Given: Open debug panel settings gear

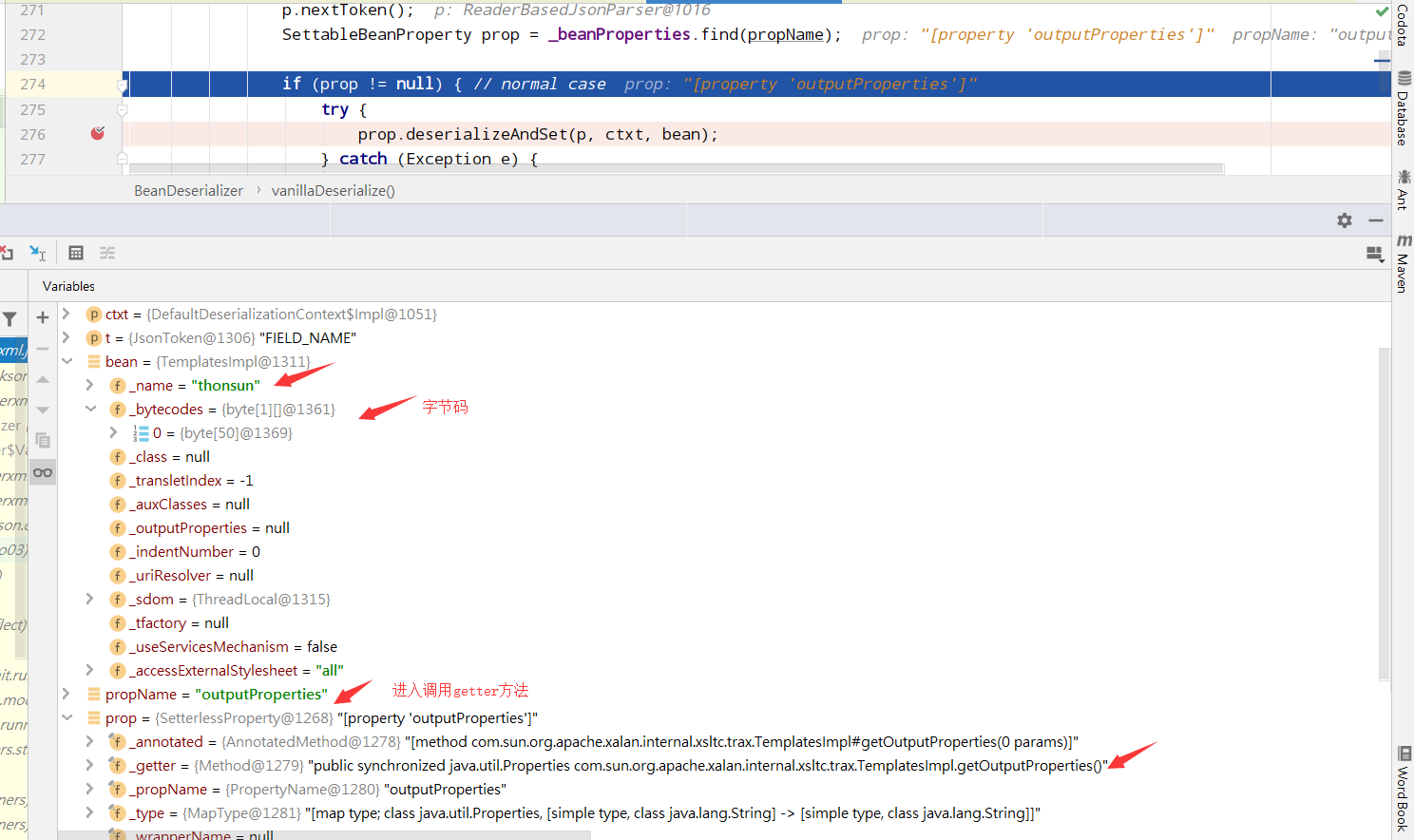Looking at the screenshot, I should click(x=1345, y=220).
